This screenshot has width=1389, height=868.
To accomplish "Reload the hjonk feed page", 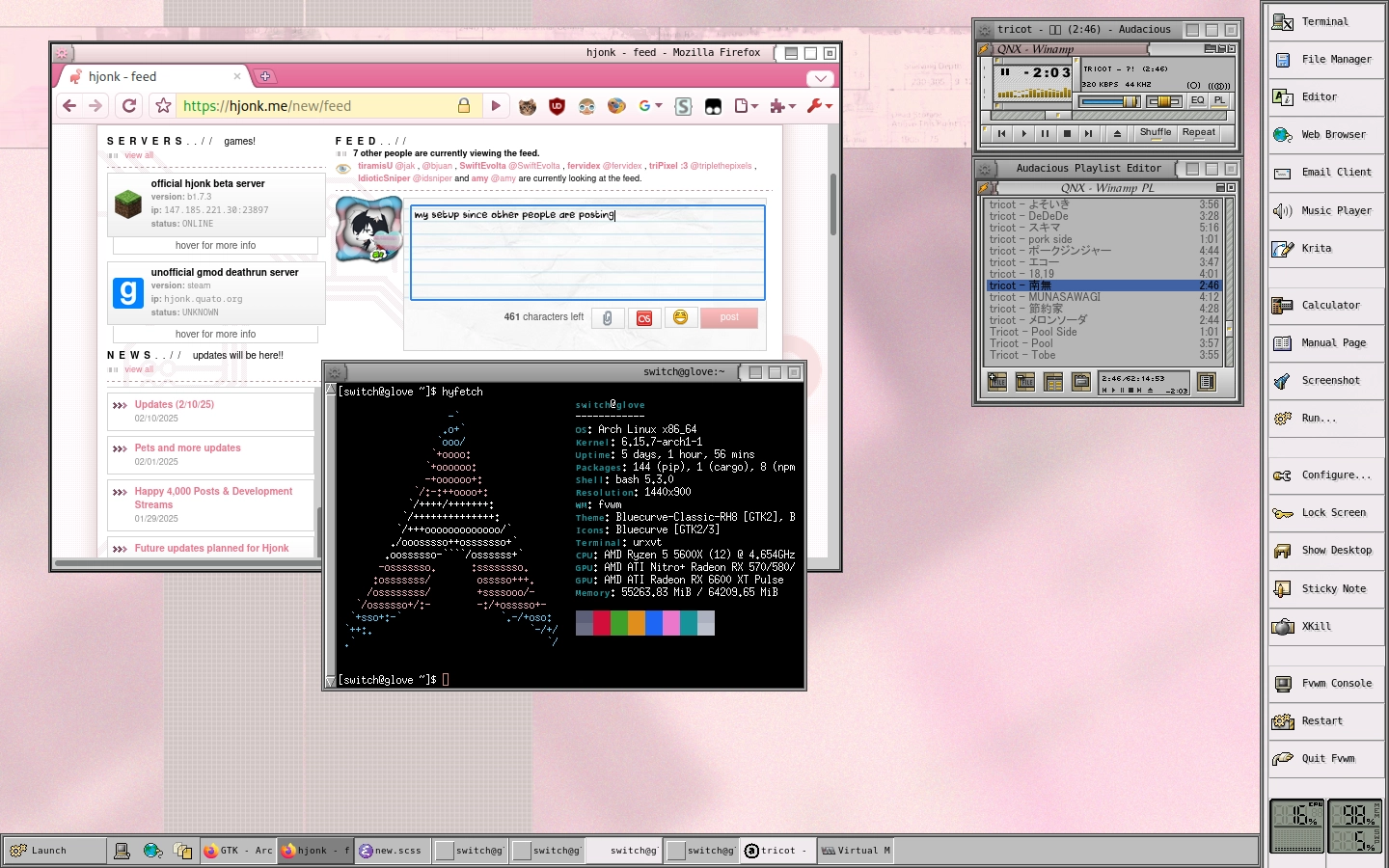I will point(128,106).
